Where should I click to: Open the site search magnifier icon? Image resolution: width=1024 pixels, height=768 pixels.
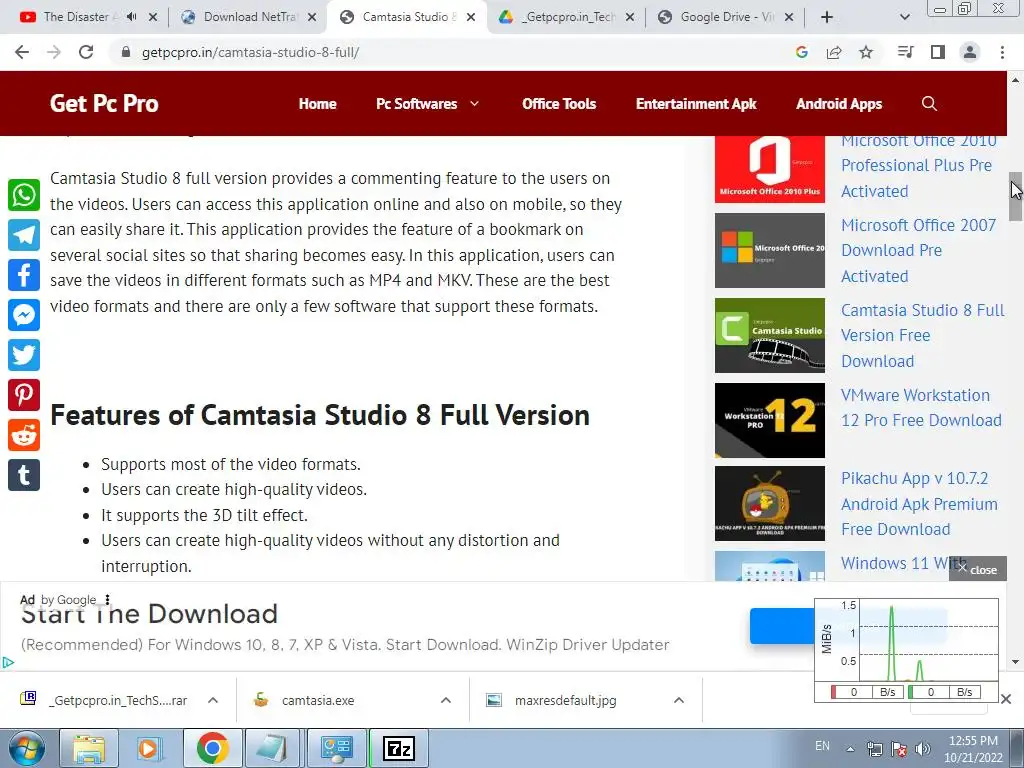pos(929,103)
